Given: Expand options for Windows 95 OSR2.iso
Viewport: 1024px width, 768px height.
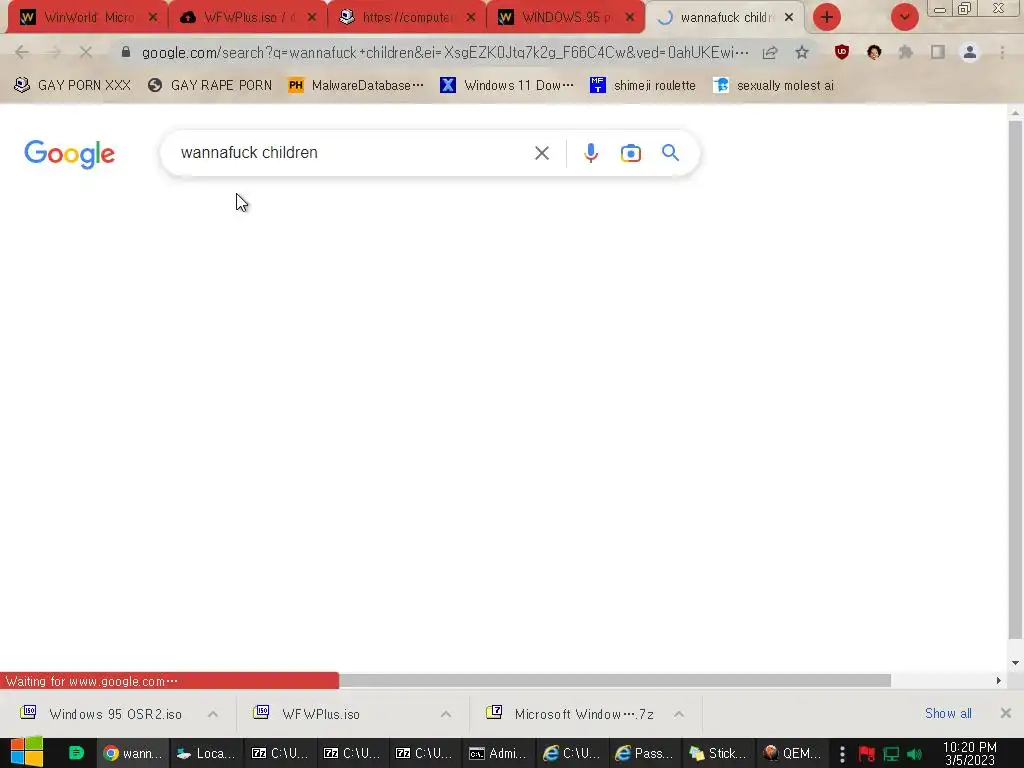Looking at the screenshot, I should (213, 714).
